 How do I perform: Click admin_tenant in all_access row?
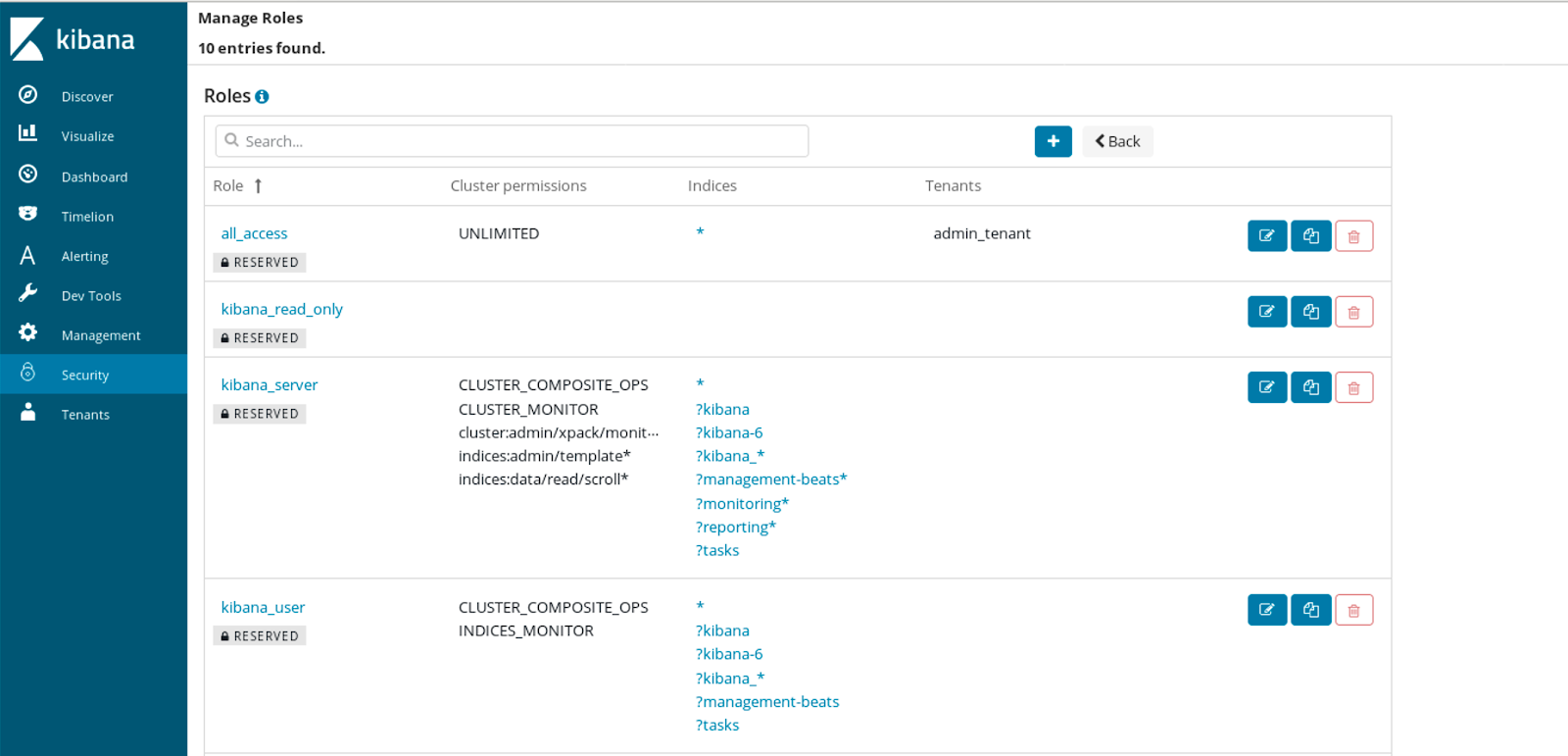coord(982,233)
